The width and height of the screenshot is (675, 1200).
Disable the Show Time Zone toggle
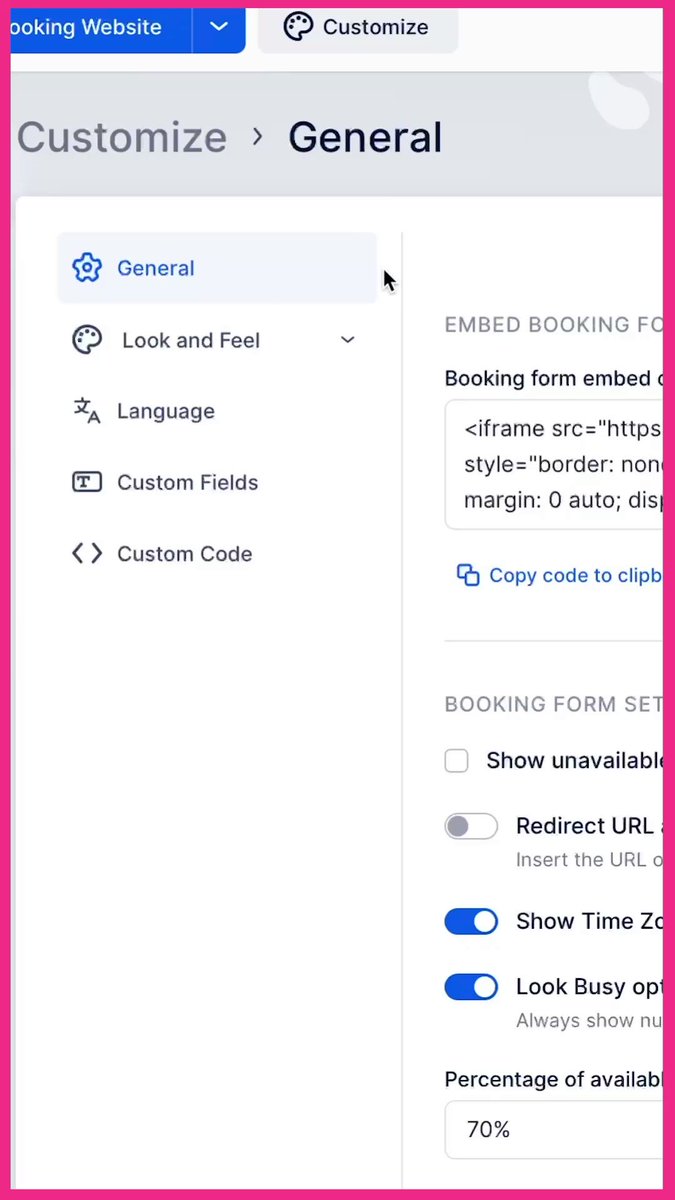pos(471,921)
